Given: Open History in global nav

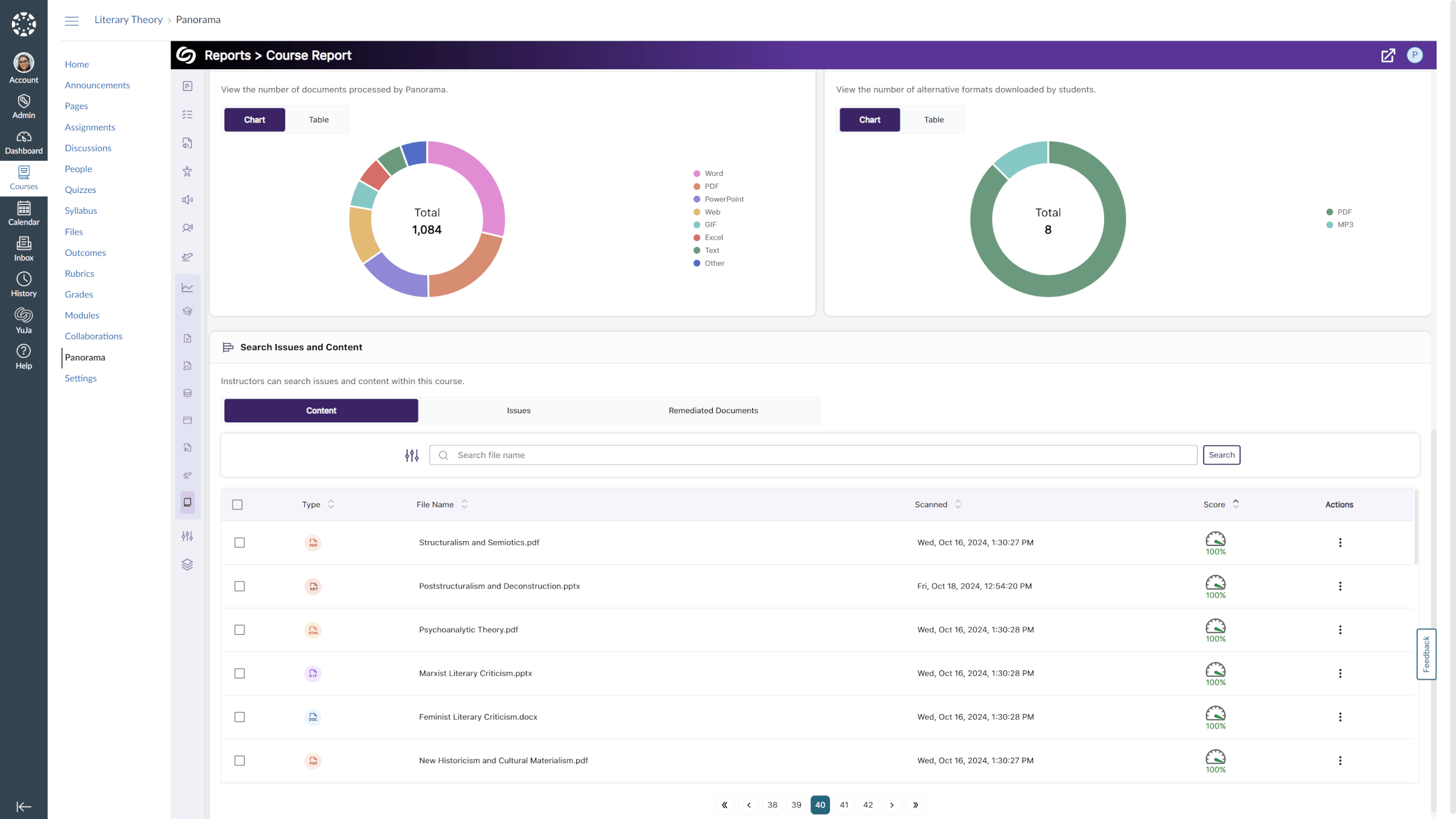Looking at the screenshot, I should click(24, 285).
